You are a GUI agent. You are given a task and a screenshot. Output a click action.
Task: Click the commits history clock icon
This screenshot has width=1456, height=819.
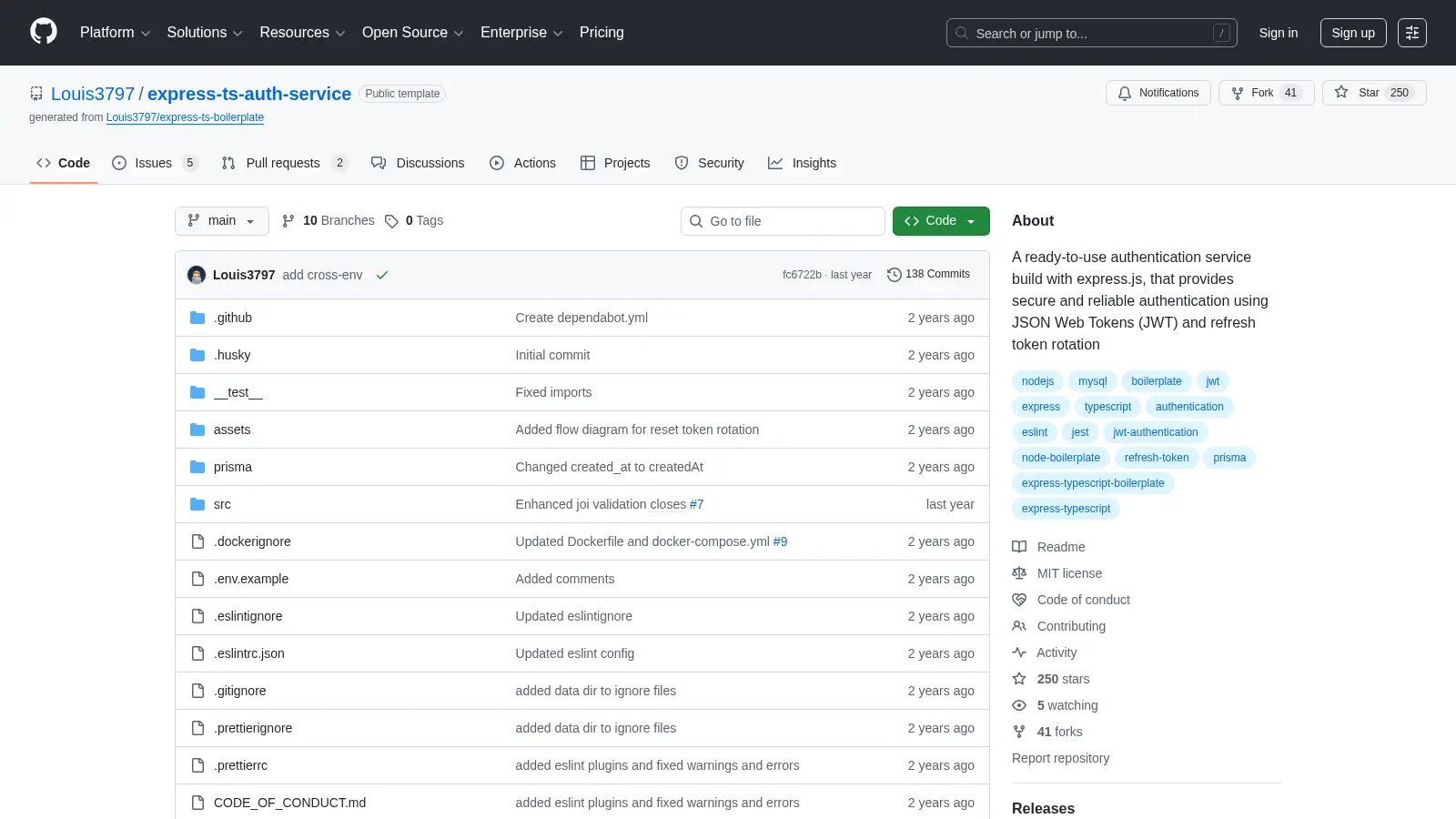coord(894,275)
